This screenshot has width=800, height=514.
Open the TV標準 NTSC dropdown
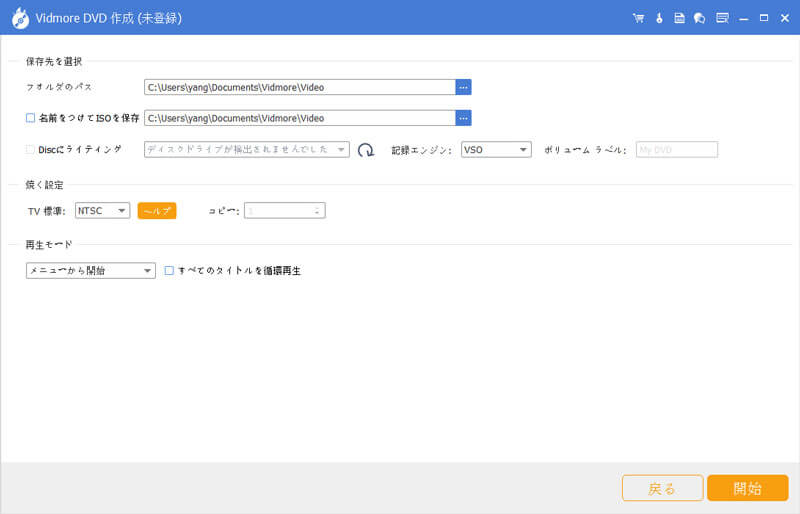tap(103, 210)
